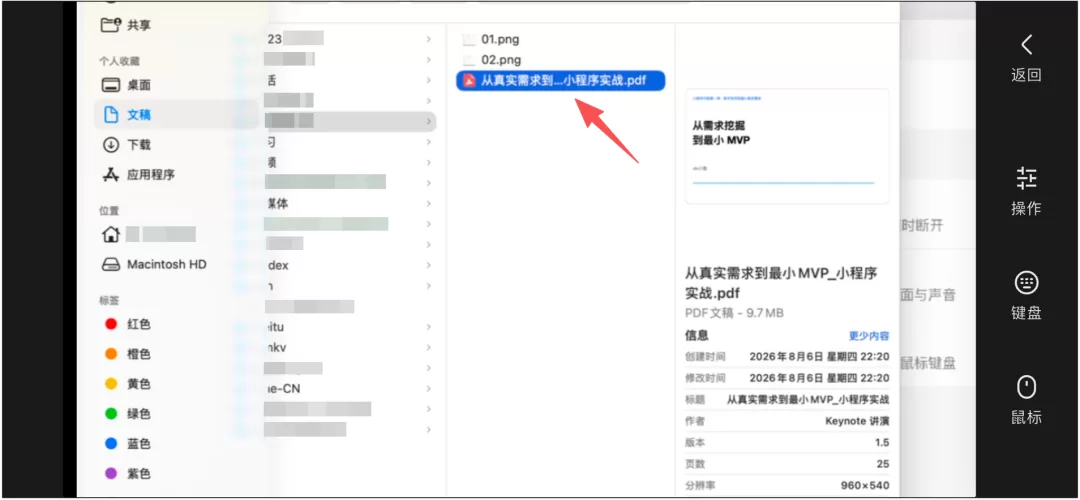1080x500 pixels.
Task: Click the 文稿 document icon in sidebar
Action: [x=111, y=115]
